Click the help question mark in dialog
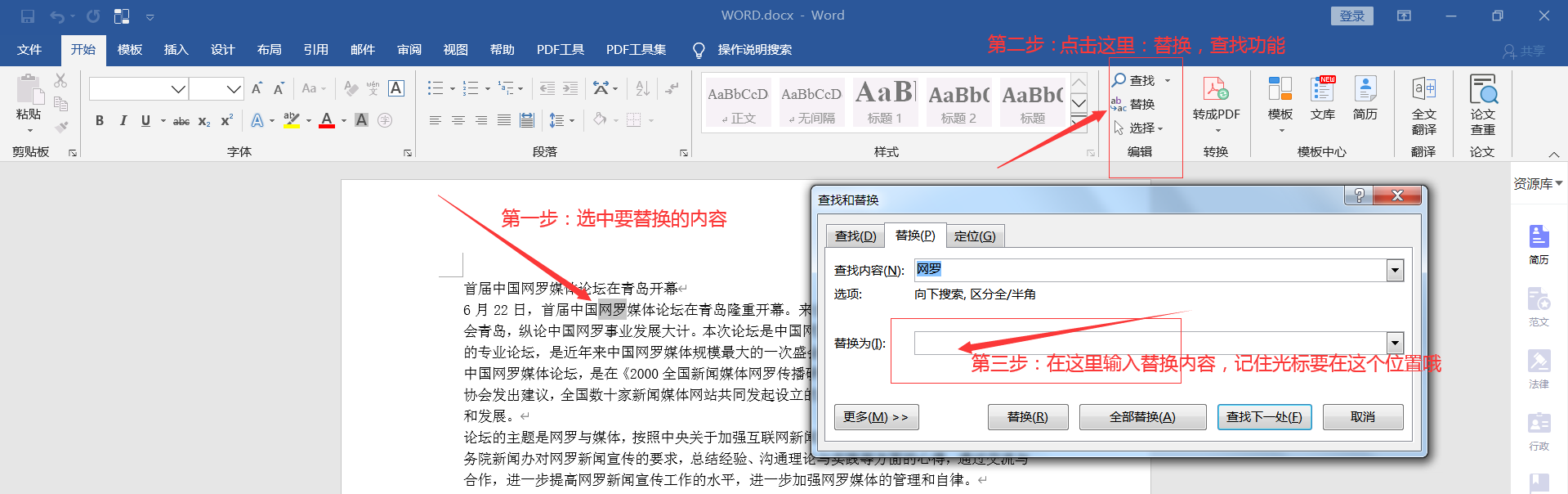This screenshot has width=1568, height=494. pyautogui.click(x=1359, y=195)
